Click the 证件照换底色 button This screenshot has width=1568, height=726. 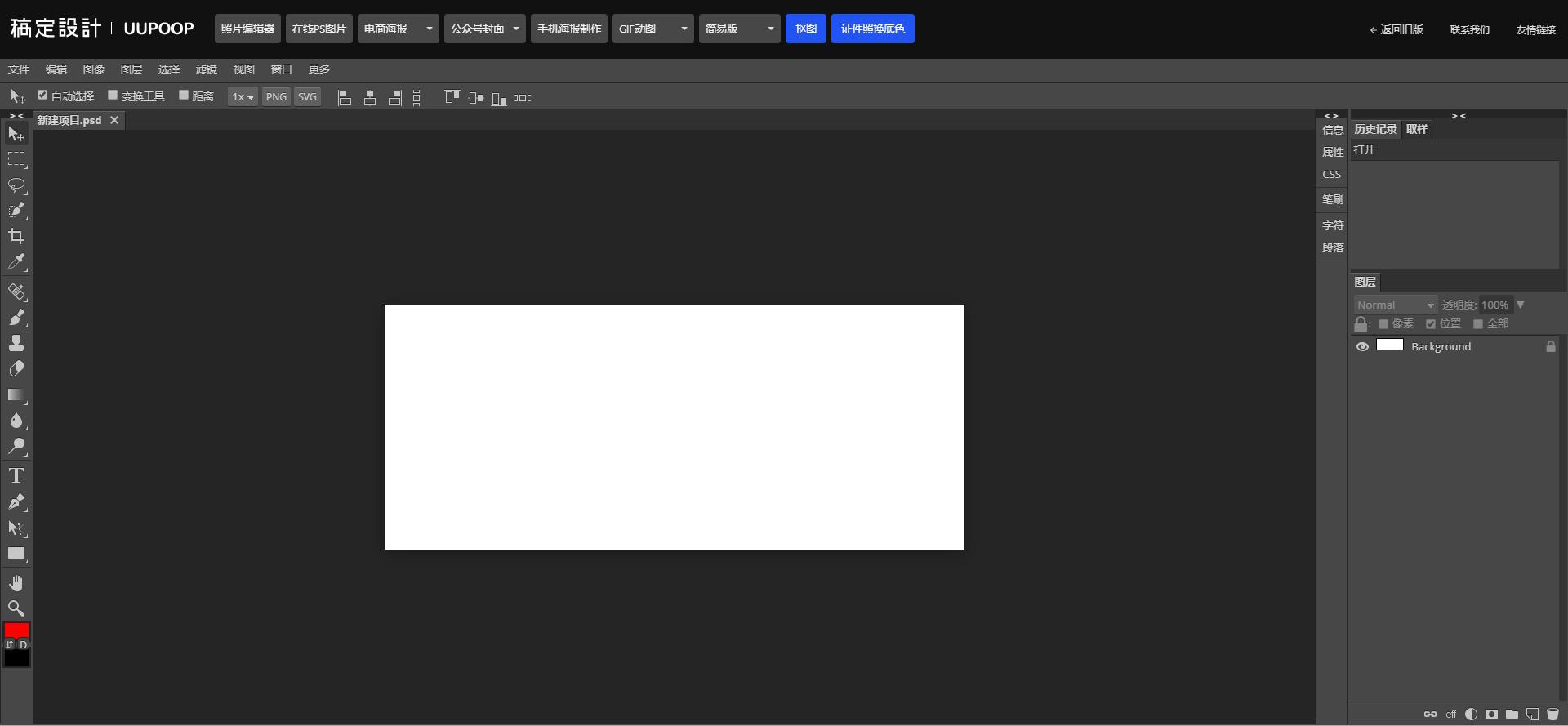pos(872,29)
